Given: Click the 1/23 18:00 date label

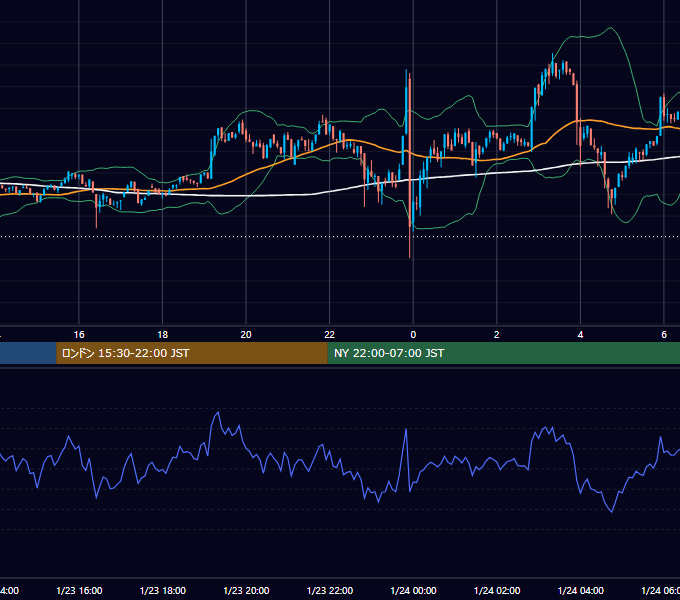Looking at the screenshot, I should coord(163,590).
